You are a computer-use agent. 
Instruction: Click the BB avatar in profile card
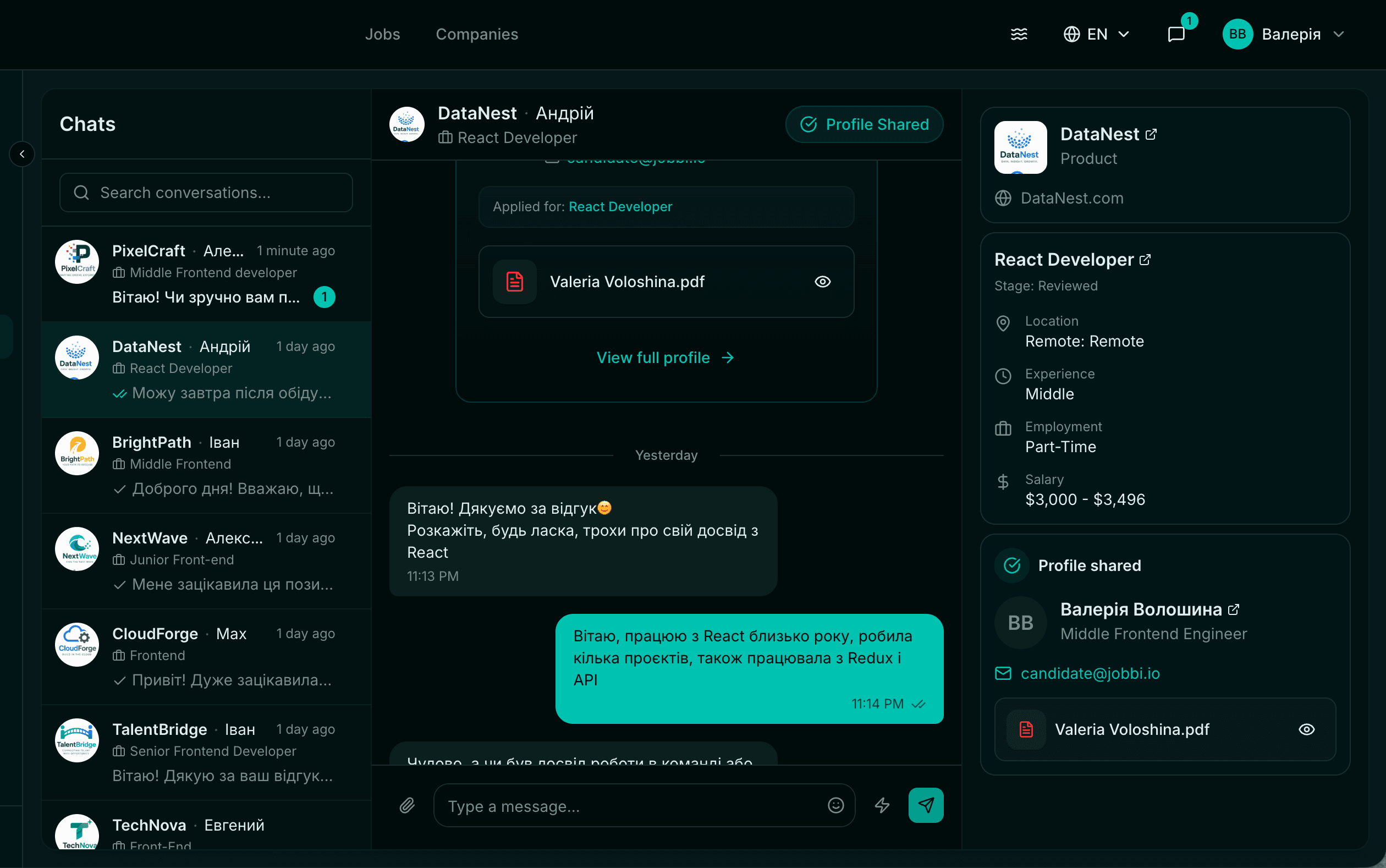pos(1020,623)
